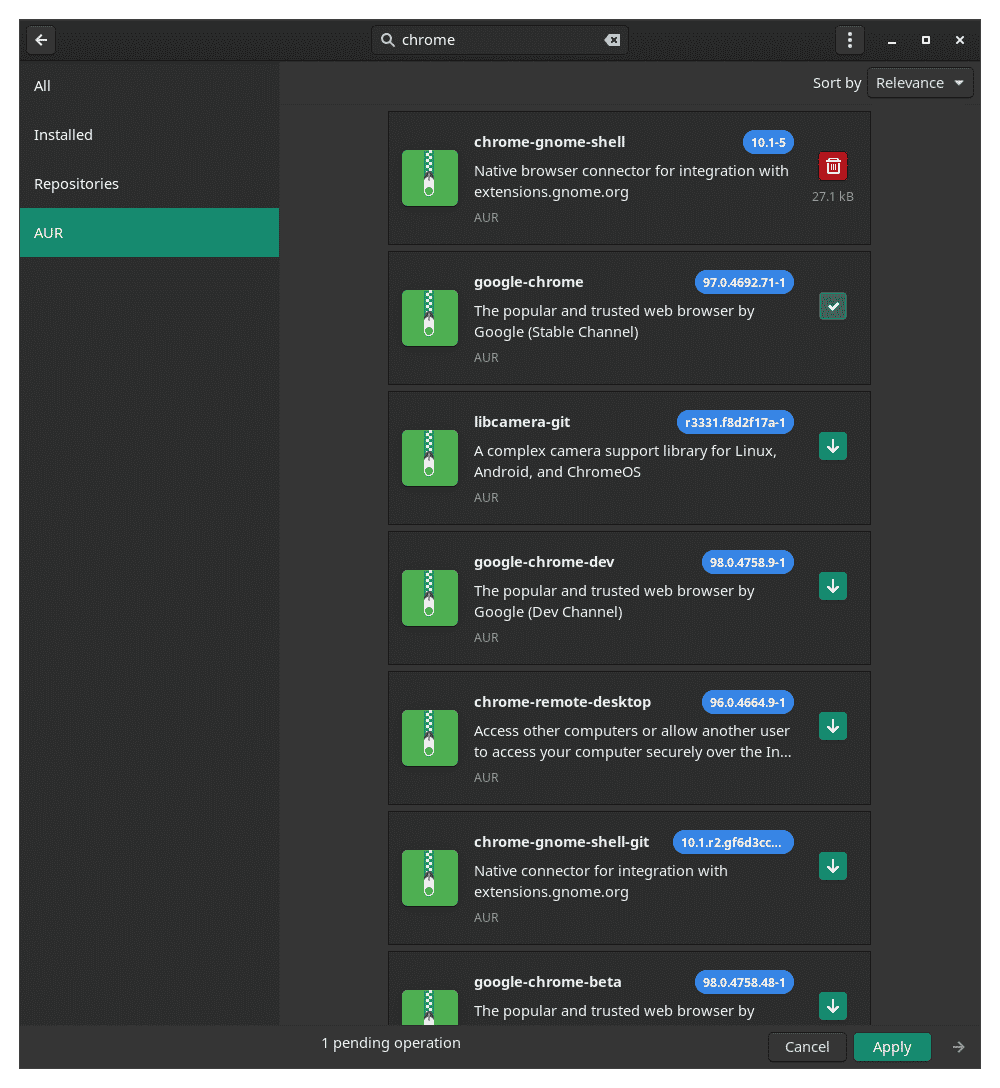
Task: Open the libcamera-git package title
Action: (522, 422)
